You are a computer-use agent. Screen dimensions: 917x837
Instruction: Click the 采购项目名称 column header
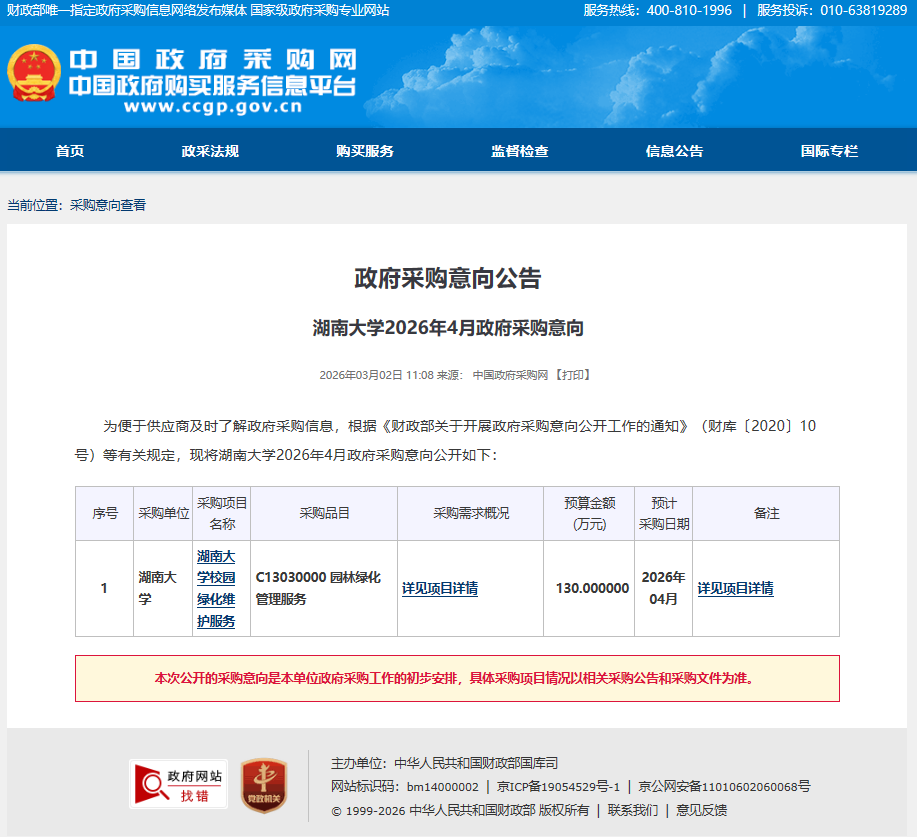pyautogui.click(x=222, y=514)
